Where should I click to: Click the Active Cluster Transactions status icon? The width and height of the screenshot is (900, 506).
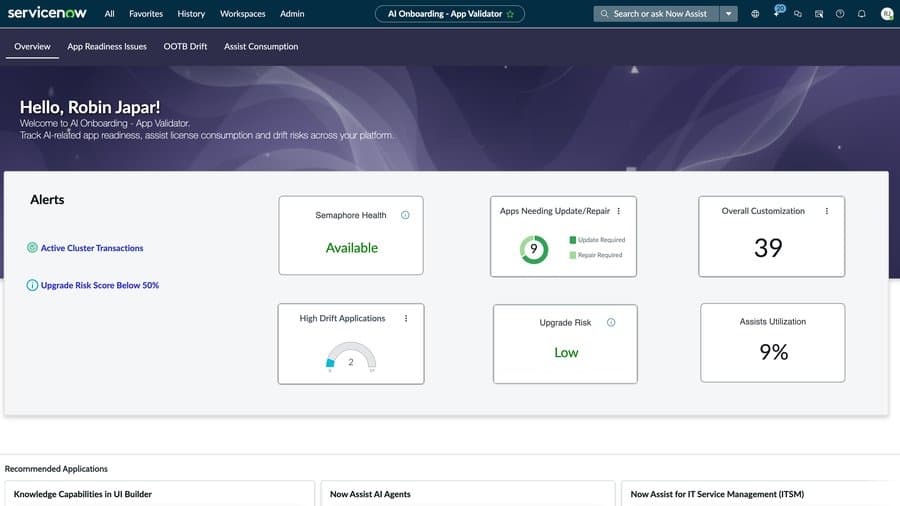pos(32,248)
